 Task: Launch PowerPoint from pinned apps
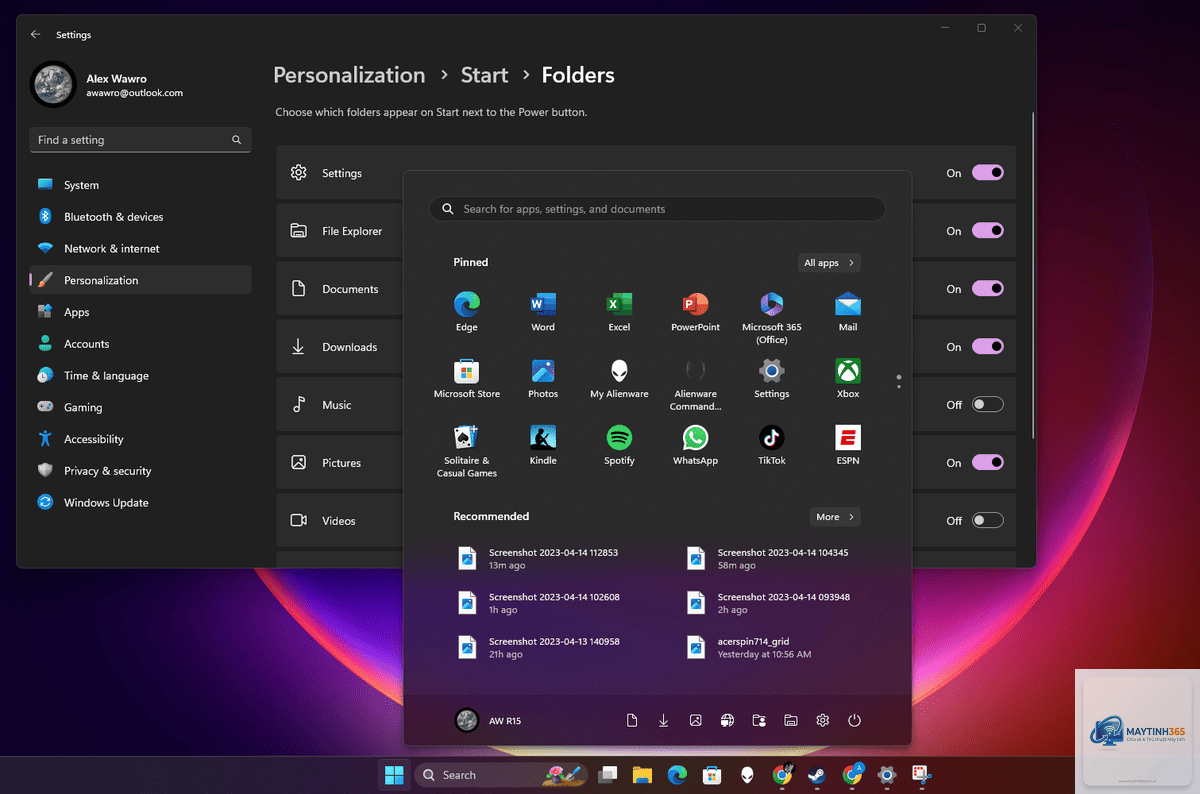click(695, 311)
